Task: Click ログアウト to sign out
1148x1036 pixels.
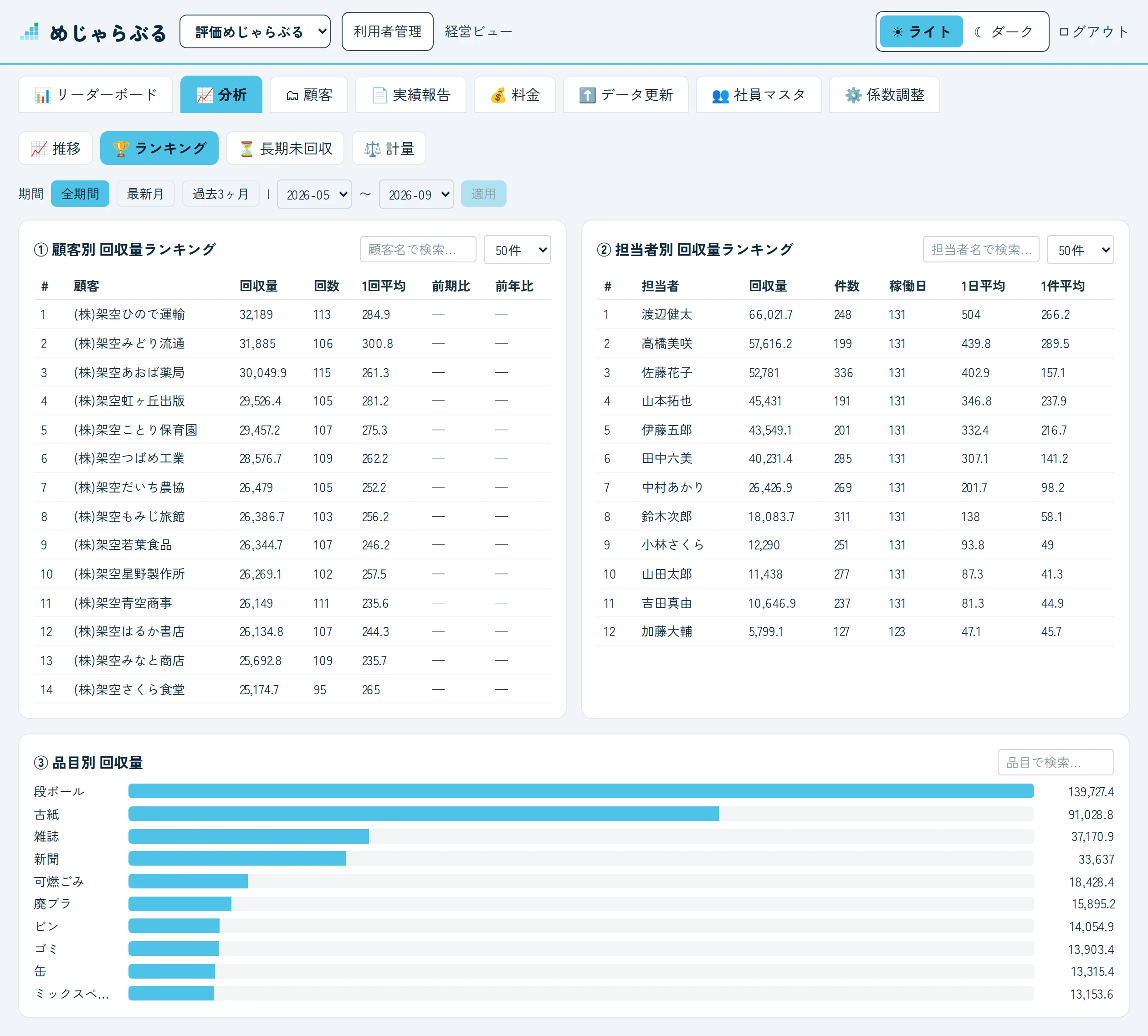Action: coord(1093,32)
